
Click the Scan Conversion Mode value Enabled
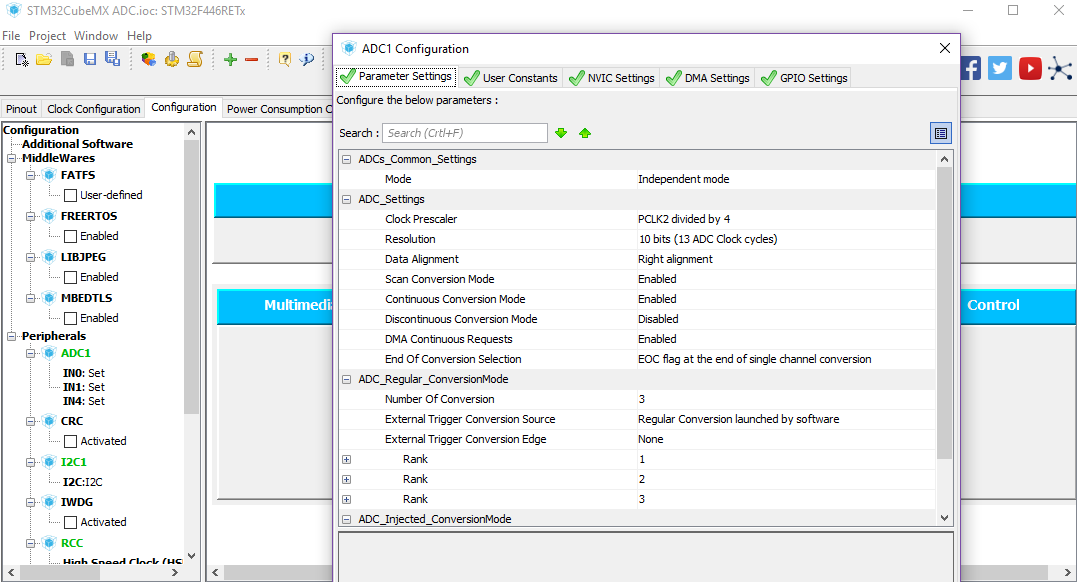click(x=657, y=279)
